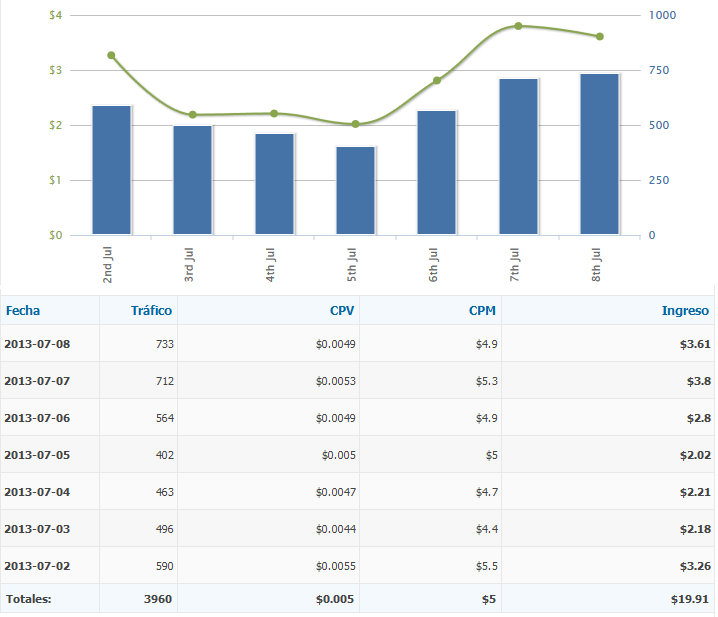Click the date cell 2013-07-06
Viewport: 718px width, 617px height.
[x=37, y=418]
